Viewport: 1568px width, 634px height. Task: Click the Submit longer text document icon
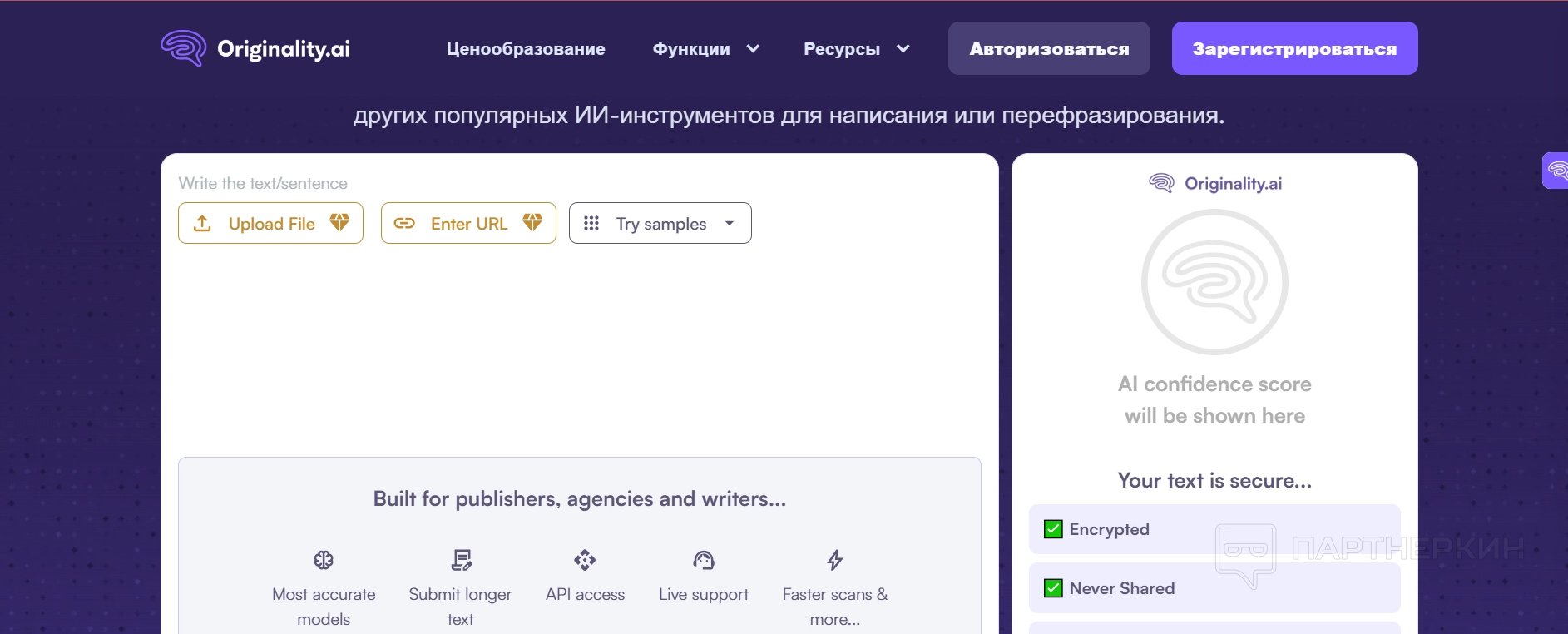click(x=461, y=560)
